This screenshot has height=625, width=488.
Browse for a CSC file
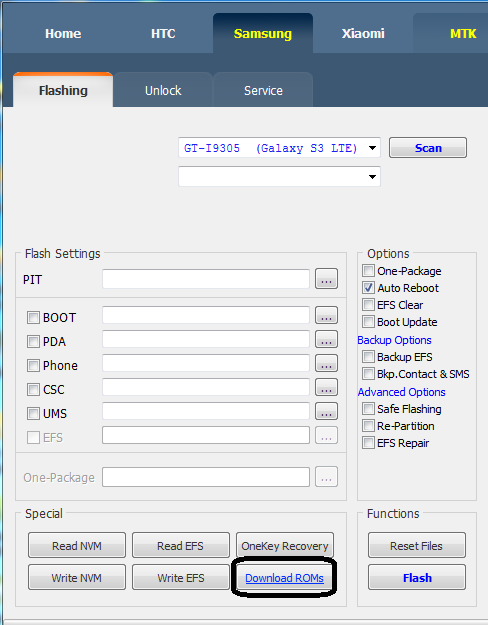(327, 387)
